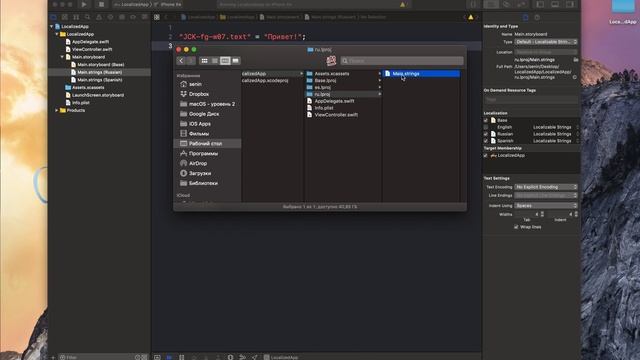The image size is (640, 360).
Task: Collapse the LocalizedApp project root
Action: [52, 27]
